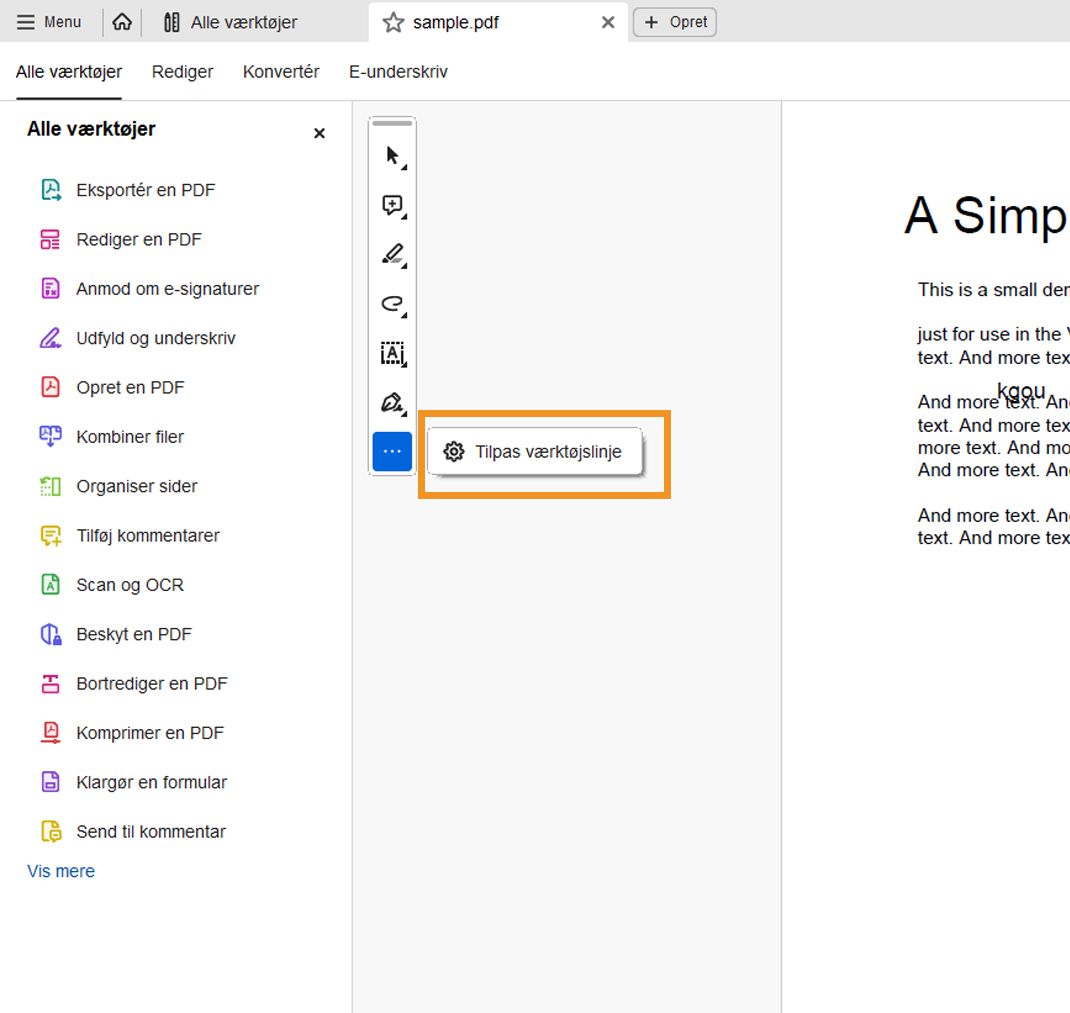Open the Rediger en PDF label
This screenshot has width=1070, height=1013.
point(139,240)
